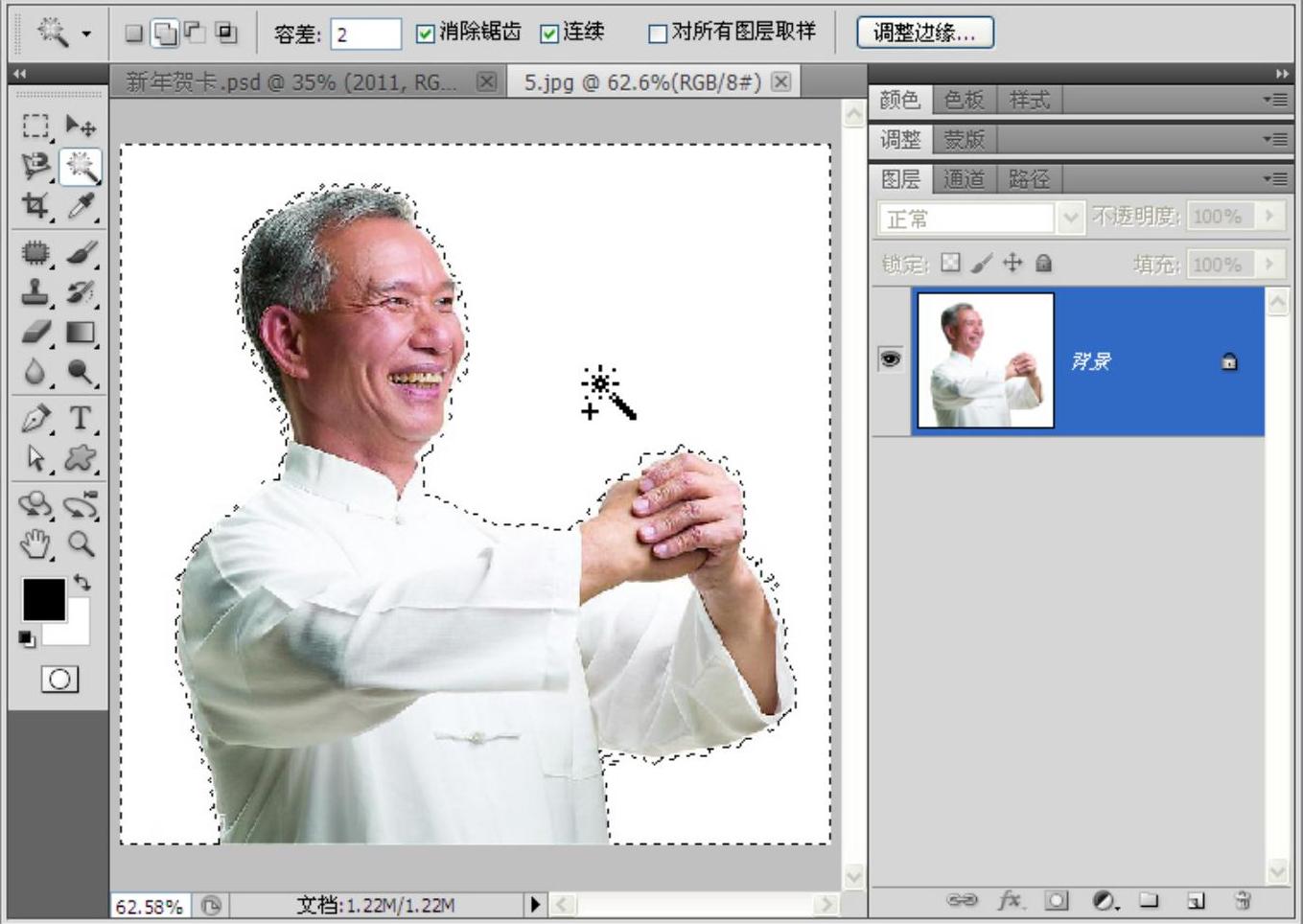Open the Magic Wand tool preset picker
The image size is (1303, 924).
coord(86,34)
